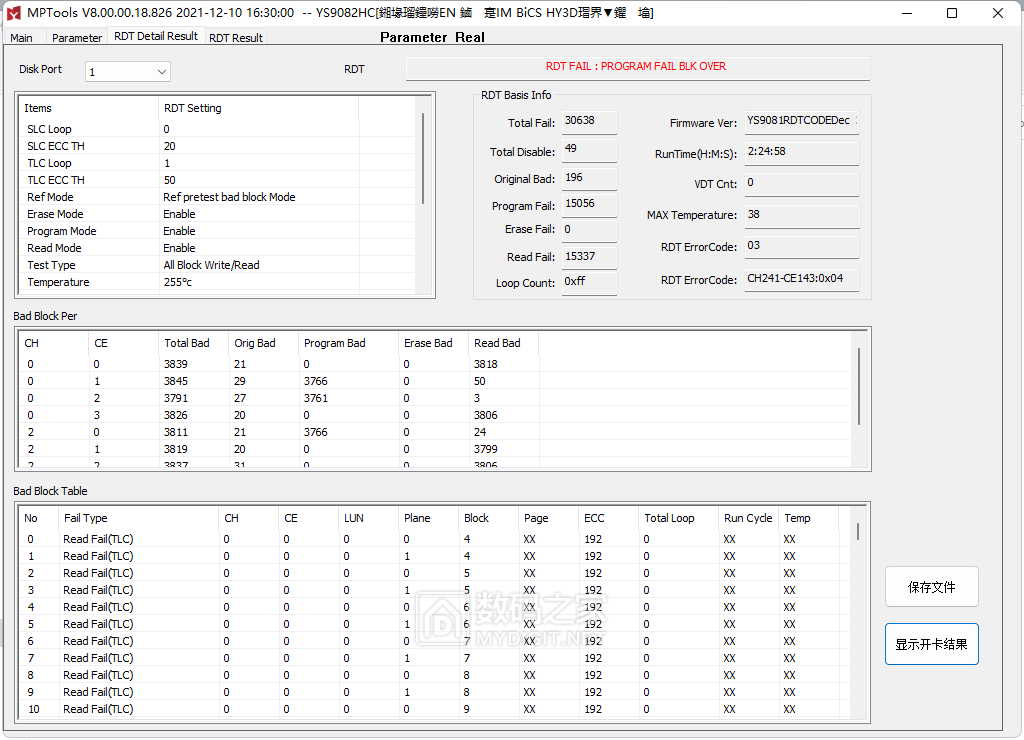
Task: Switch to the Main tab
Action: 22,38
